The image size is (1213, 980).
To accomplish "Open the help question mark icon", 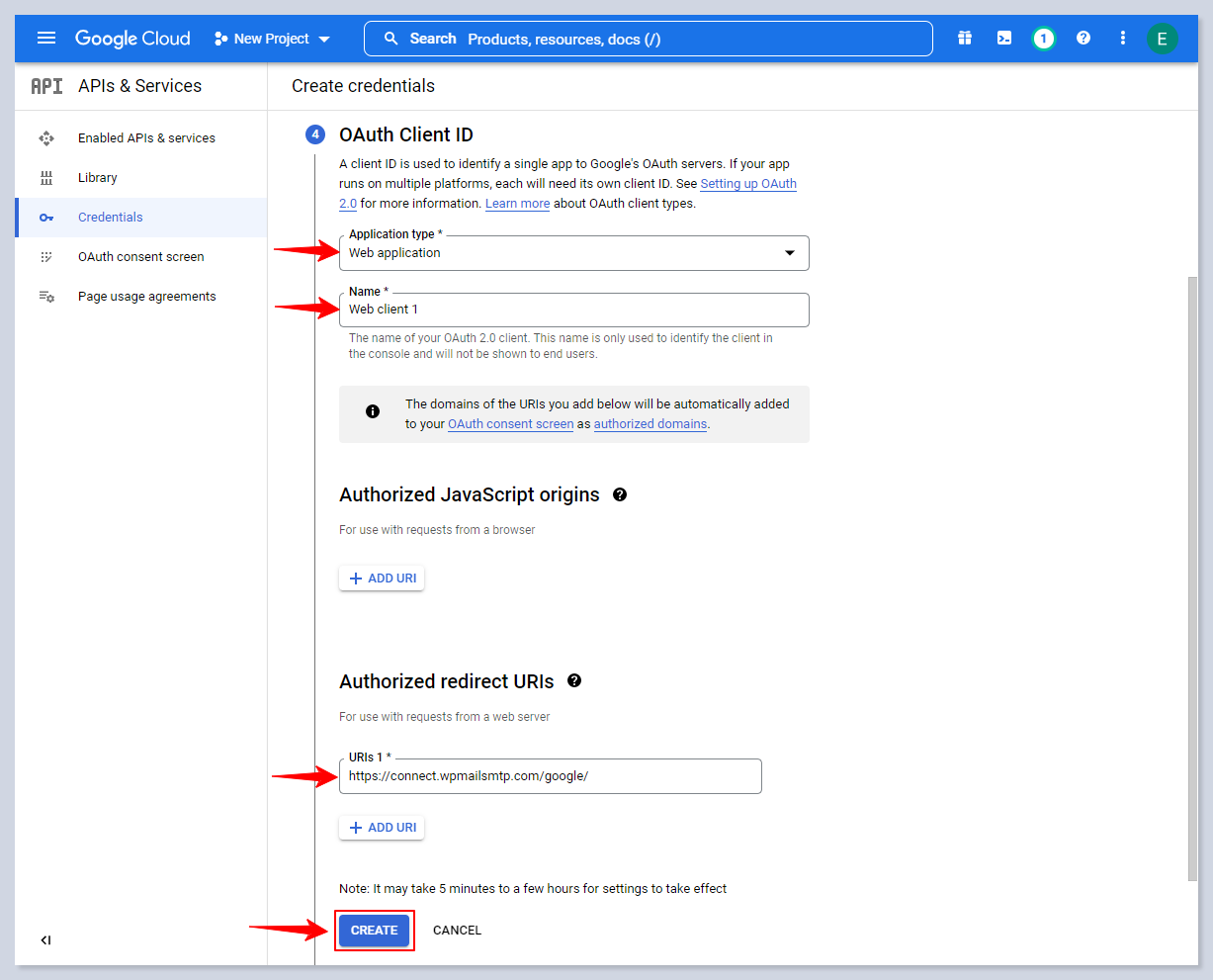I will 1083,39.
